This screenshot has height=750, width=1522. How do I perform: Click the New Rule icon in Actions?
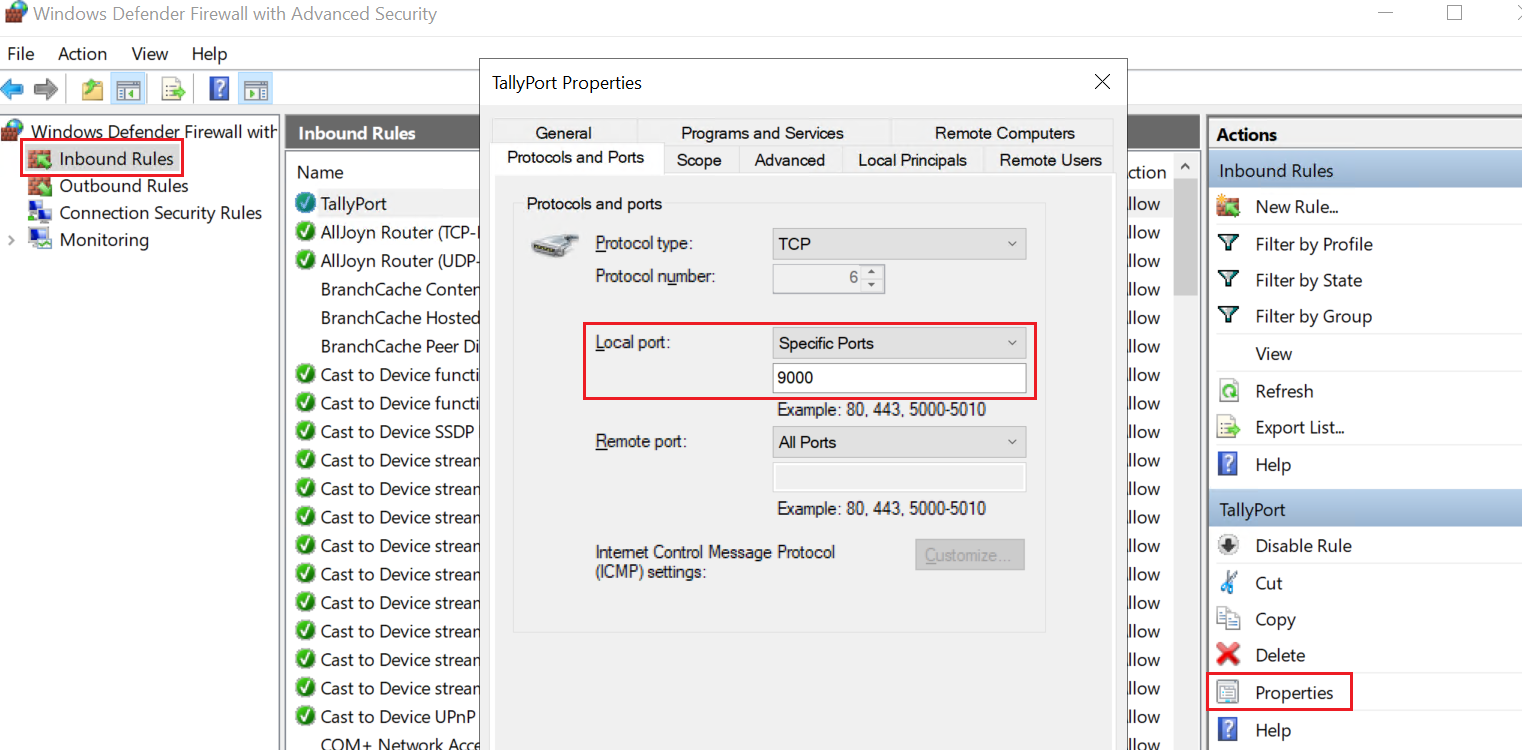point(1228,207)
